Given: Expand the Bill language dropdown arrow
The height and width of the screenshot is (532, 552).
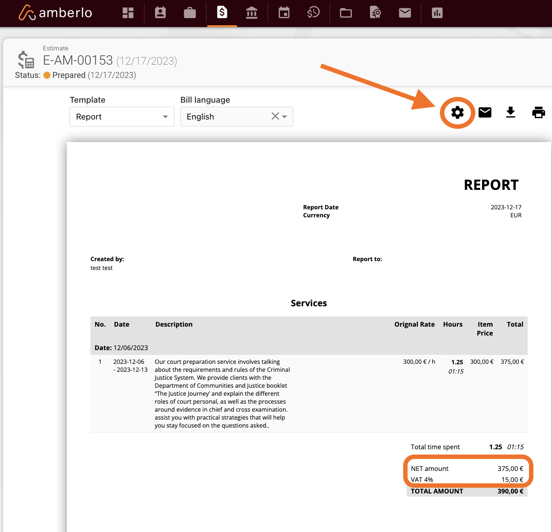Looking at the screenshot, I should click(285, 117).
